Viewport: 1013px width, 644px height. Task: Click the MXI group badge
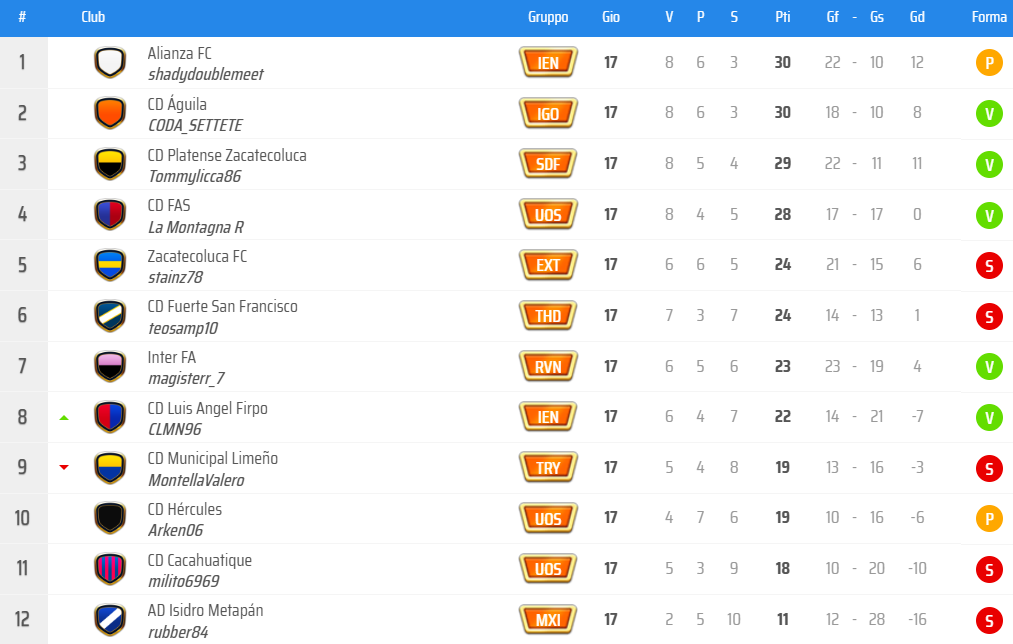tap(548, 620)
